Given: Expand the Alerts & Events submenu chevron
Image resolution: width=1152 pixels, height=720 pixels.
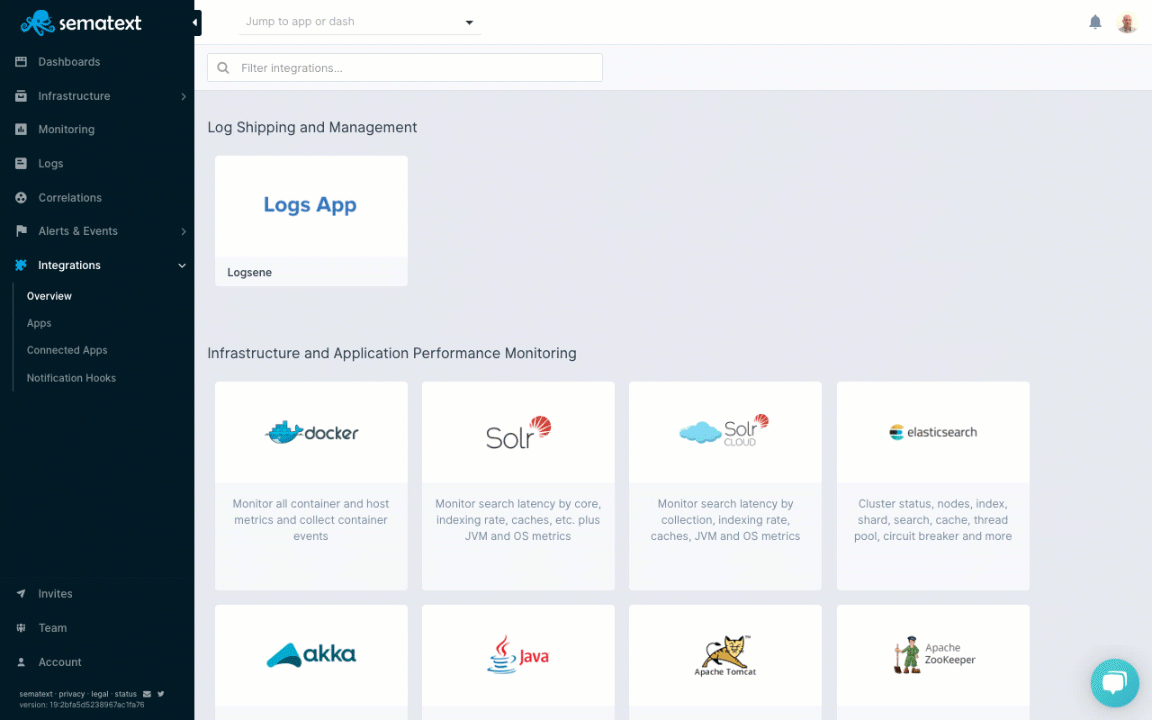Looking at the screenshot, I should point(183,231).
